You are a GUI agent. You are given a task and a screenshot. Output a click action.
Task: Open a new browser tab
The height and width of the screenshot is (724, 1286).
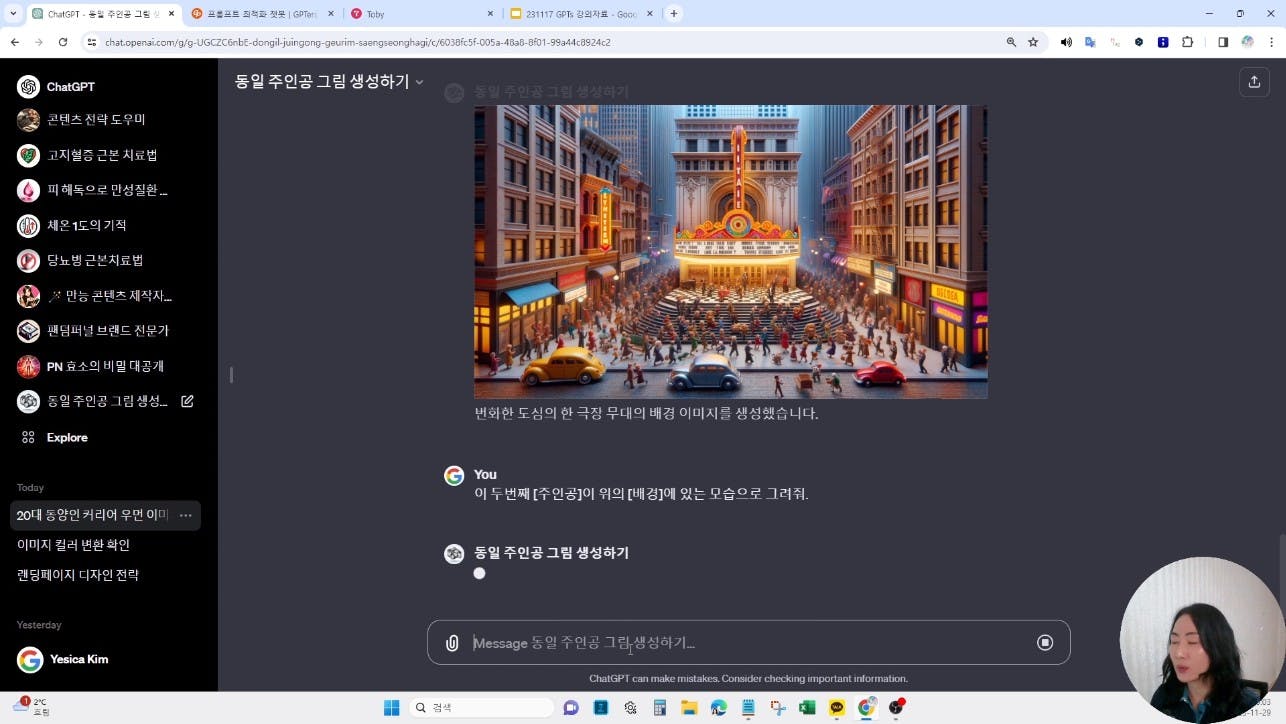click(674, 14)
